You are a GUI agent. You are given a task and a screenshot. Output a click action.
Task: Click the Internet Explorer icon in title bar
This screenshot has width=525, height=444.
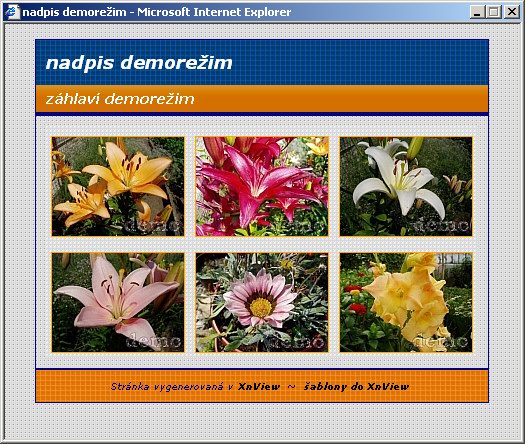coord(13,12)
